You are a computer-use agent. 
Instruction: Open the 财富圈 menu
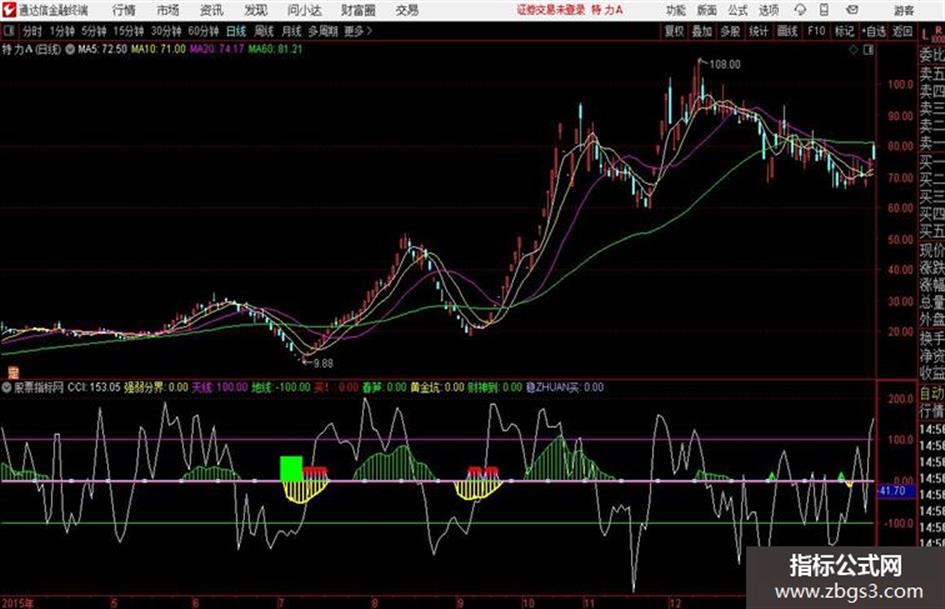pos(359,10)
